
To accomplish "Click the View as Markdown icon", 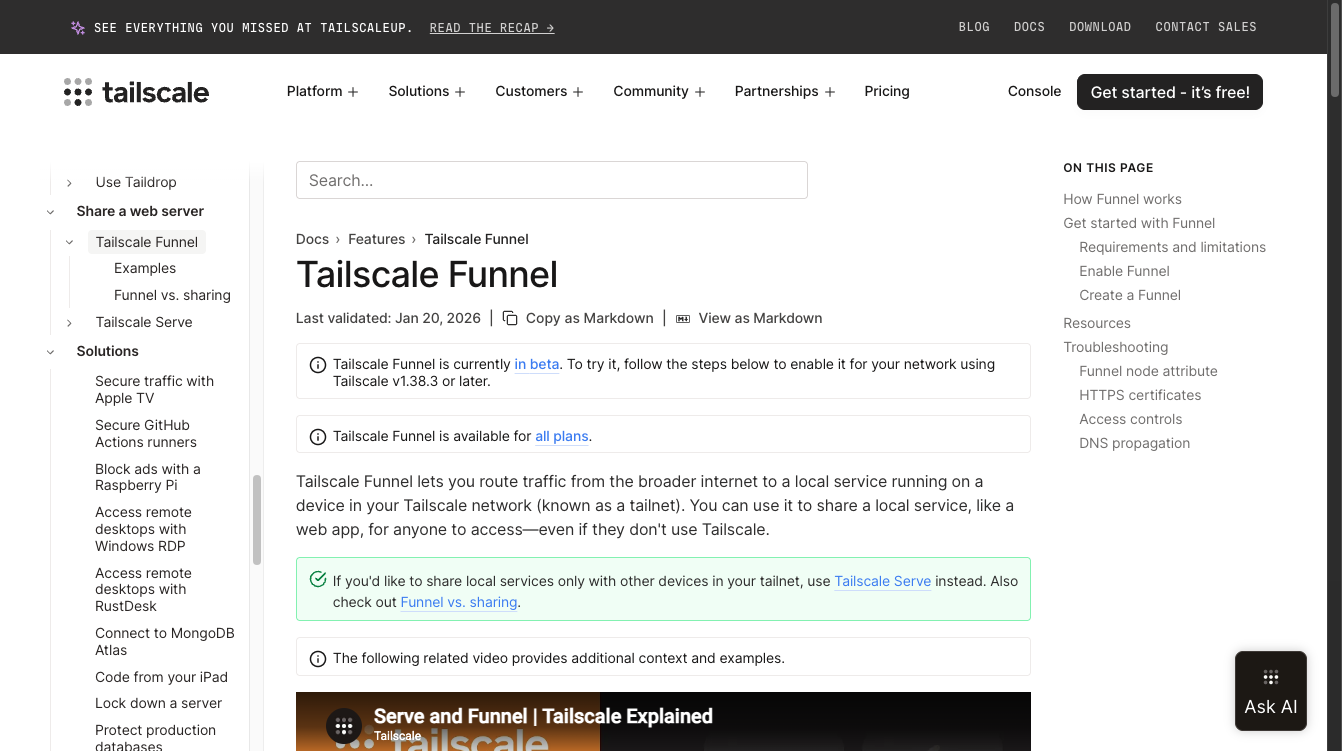I will (x=683, y=318).
